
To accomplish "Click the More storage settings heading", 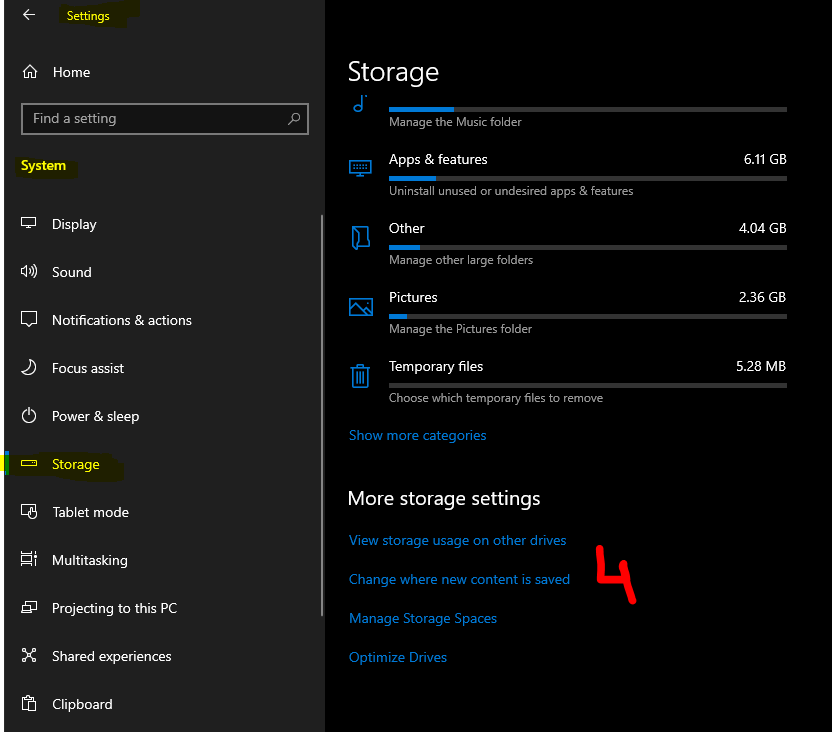I will [444, 499].
